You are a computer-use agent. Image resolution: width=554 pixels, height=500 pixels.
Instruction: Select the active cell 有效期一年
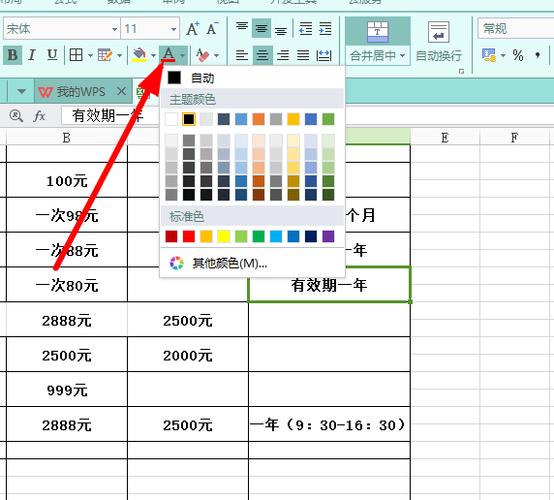[x=329, y=285]
